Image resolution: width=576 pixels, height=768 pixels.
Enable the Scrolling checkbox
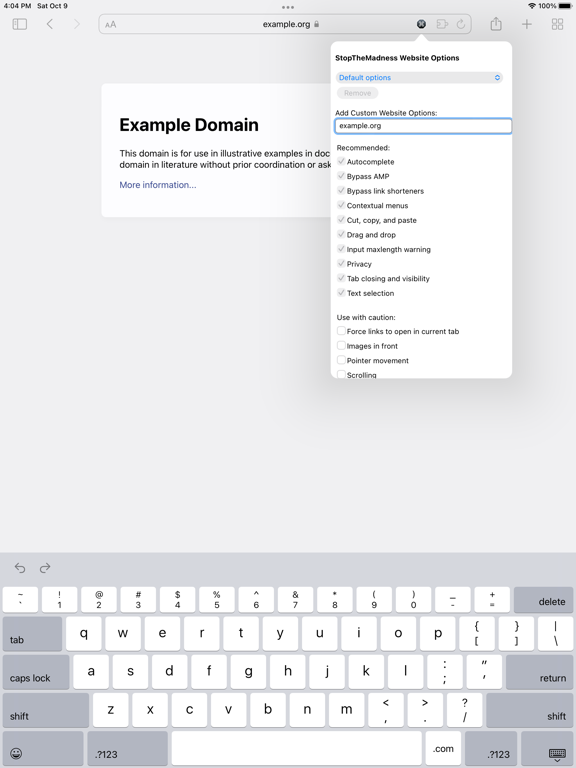click(x=341, y=374)
